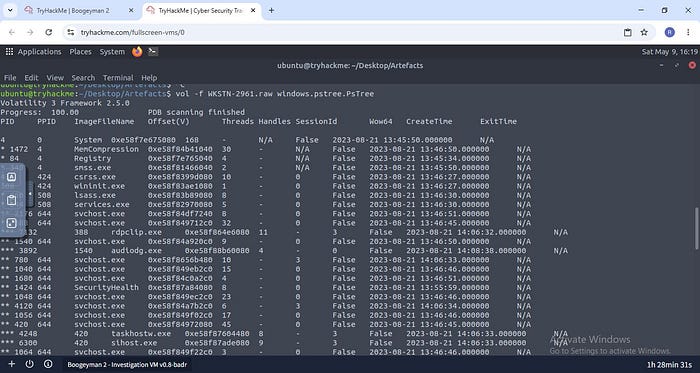The image size is (700, 373).
Task: Open the terminal File menu
Action: 10,78
